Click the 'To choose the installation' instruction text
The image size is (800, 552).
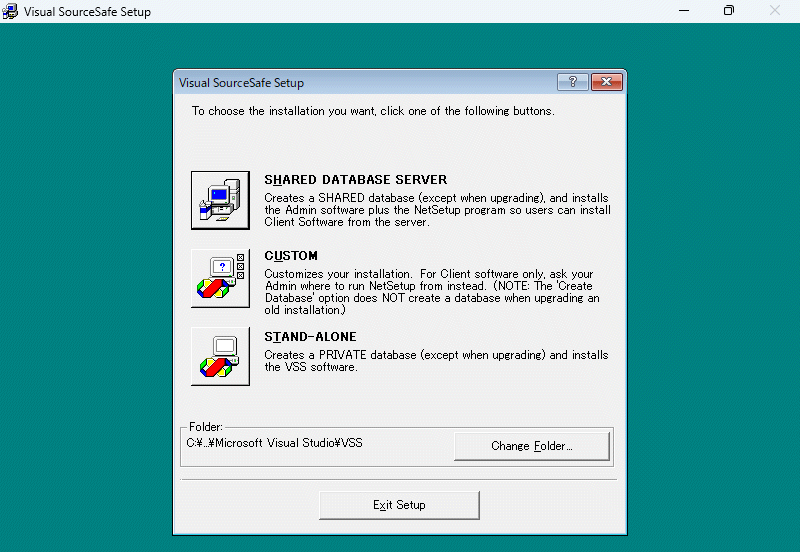373,111
